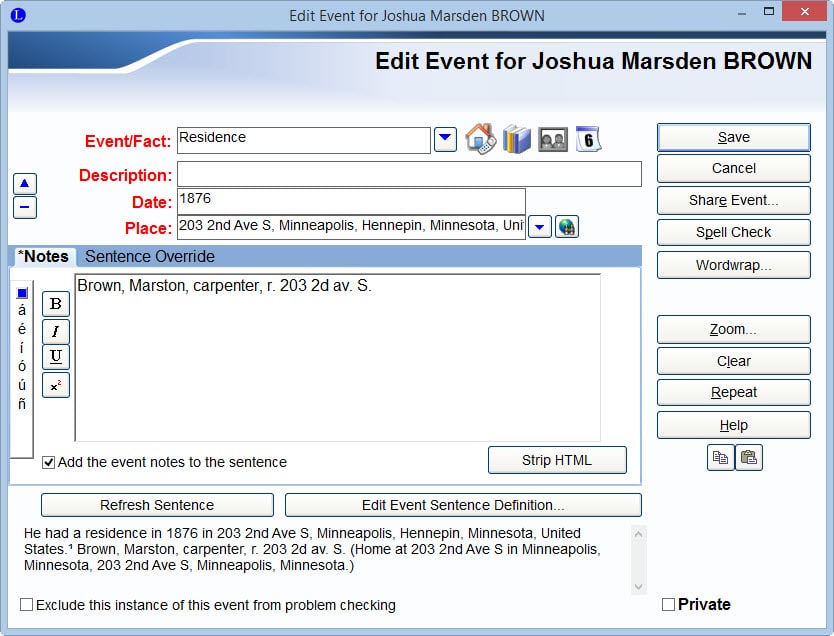Image resolution: width=834 pixels, height=636 pixels.
Task: Open the Event/Fact dropdown arrow
Action: tap(445, 139)
